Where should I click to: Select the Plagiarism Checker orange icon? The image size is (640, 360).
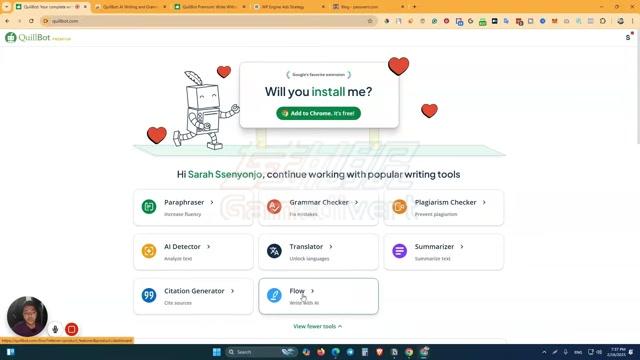pos(400,207)
